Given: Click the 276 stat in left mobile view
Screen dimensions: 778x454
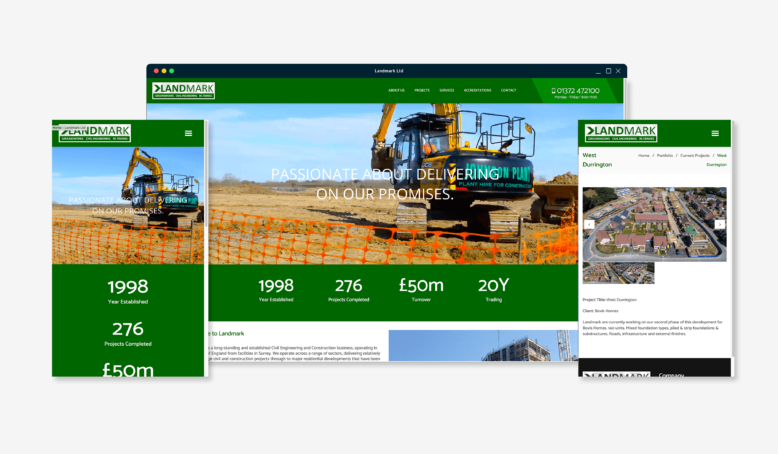Looking at the screenshot, I should (x=128, y=333).
